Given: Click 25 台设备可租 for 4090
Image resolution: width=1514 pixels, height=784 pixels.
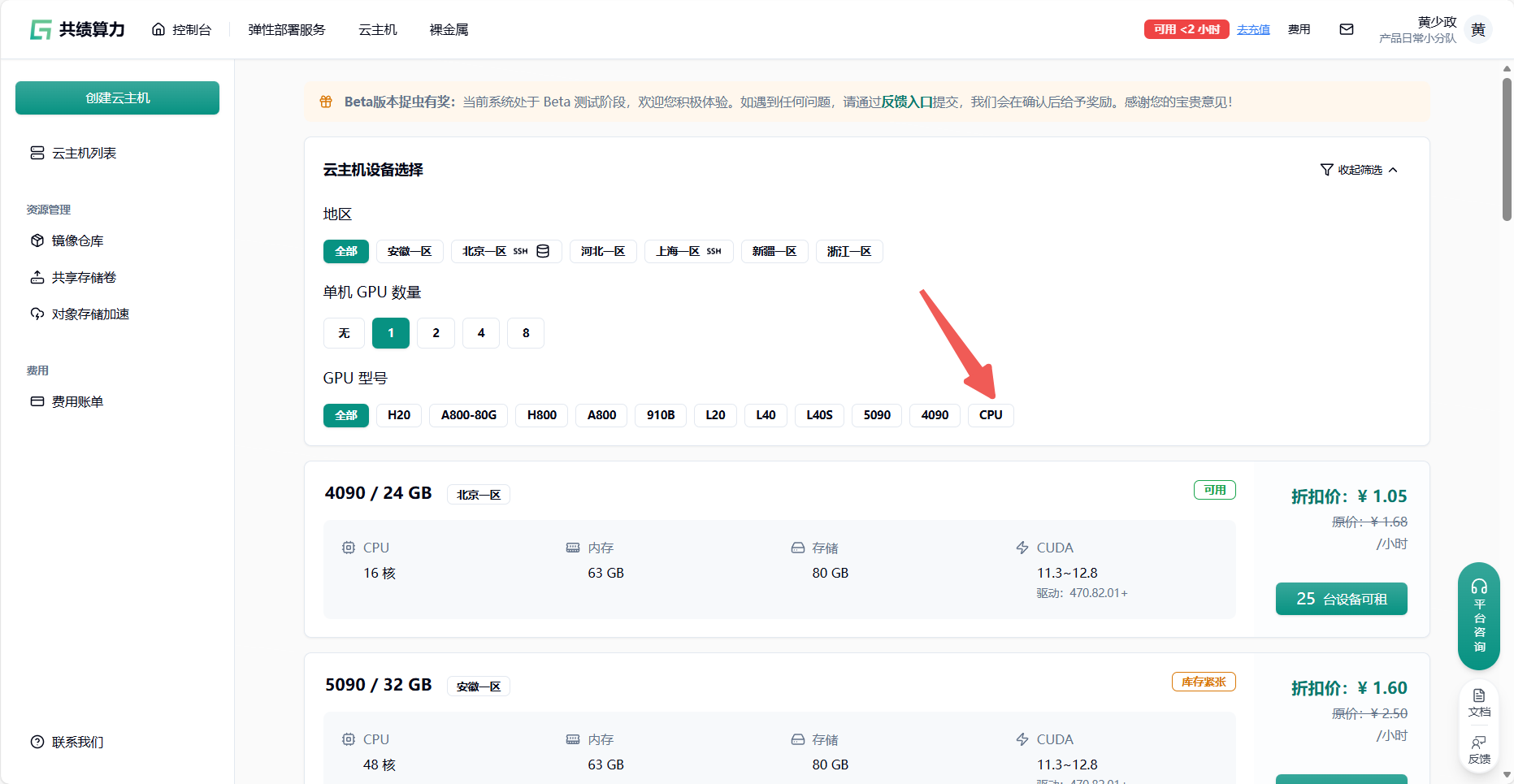Looking at the screenshot, I should (1341, 599).
